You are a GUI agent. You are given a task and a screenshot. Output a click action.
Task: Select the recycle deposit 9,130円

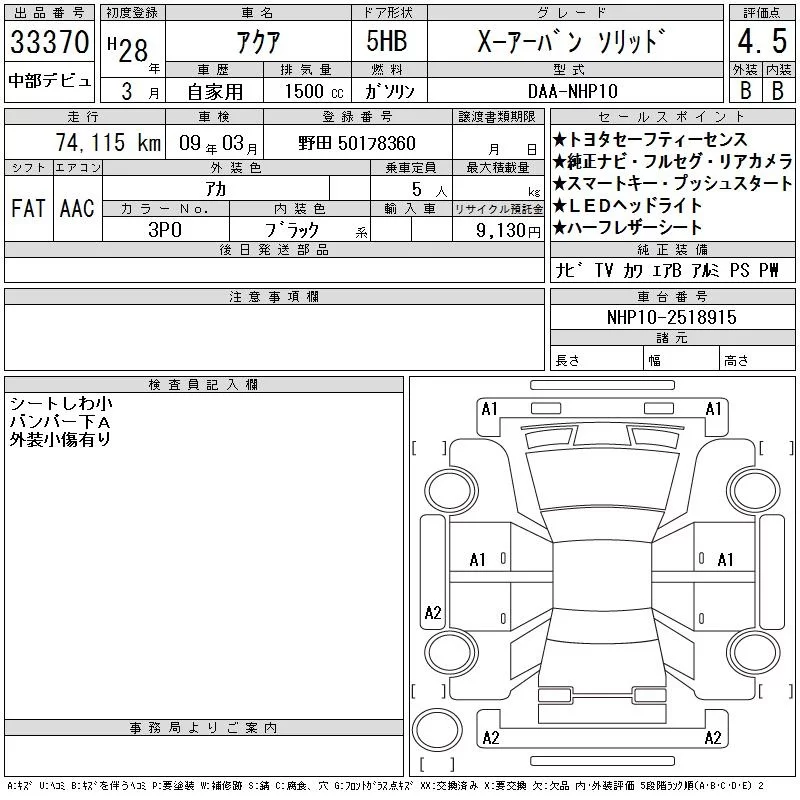click(508, 230)
